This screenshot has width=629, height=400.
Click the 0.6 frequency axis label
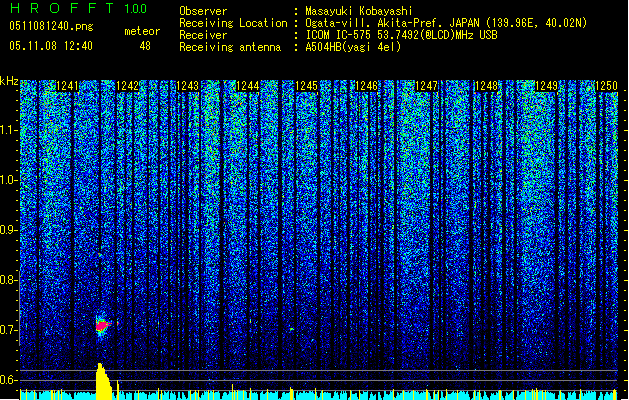pyautogui.click(x=8, y=380)
